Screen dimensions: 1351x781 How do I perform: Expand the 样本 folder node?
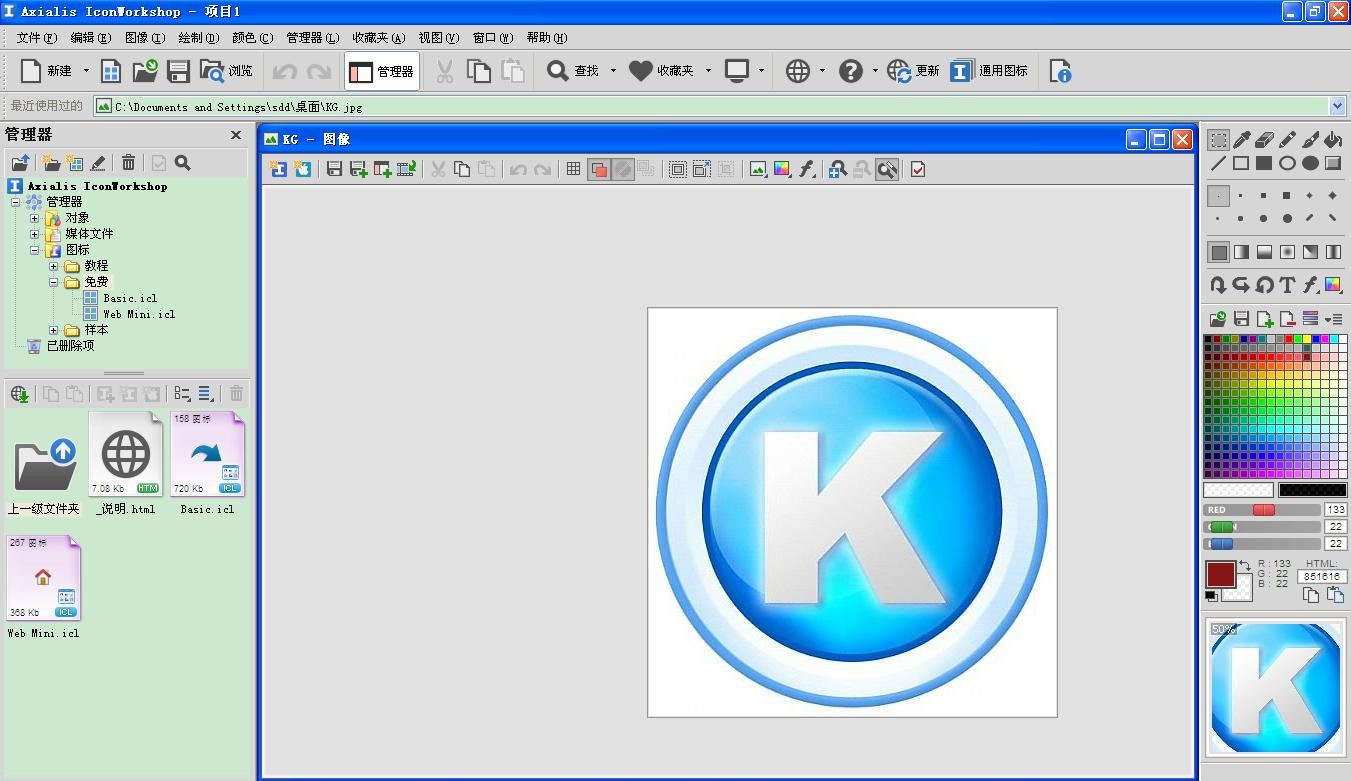point(54,330)
